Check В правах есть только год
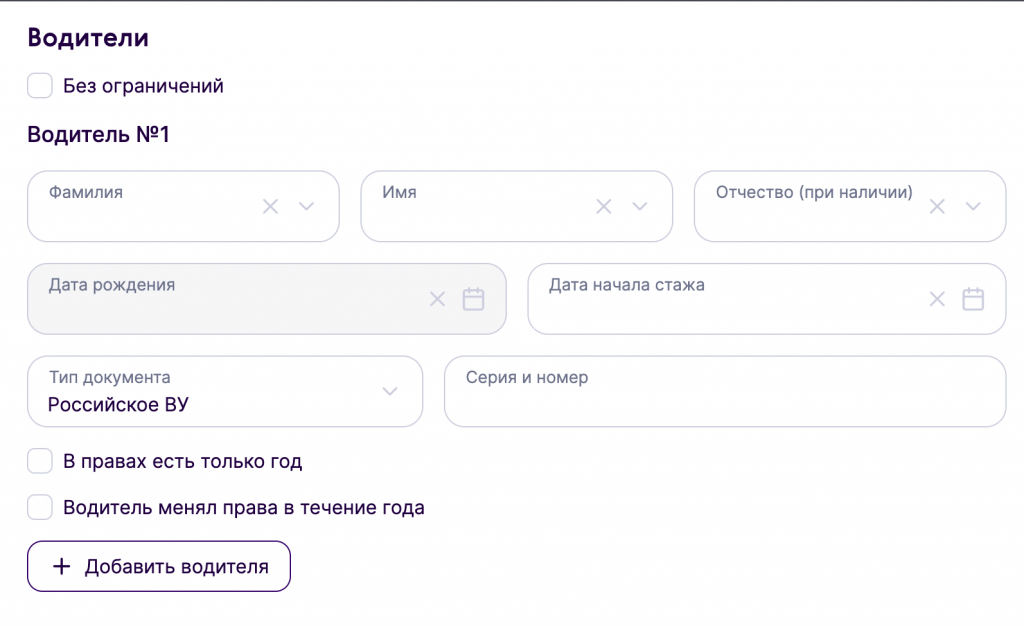 pyautogui.click(x=40, y=462)
